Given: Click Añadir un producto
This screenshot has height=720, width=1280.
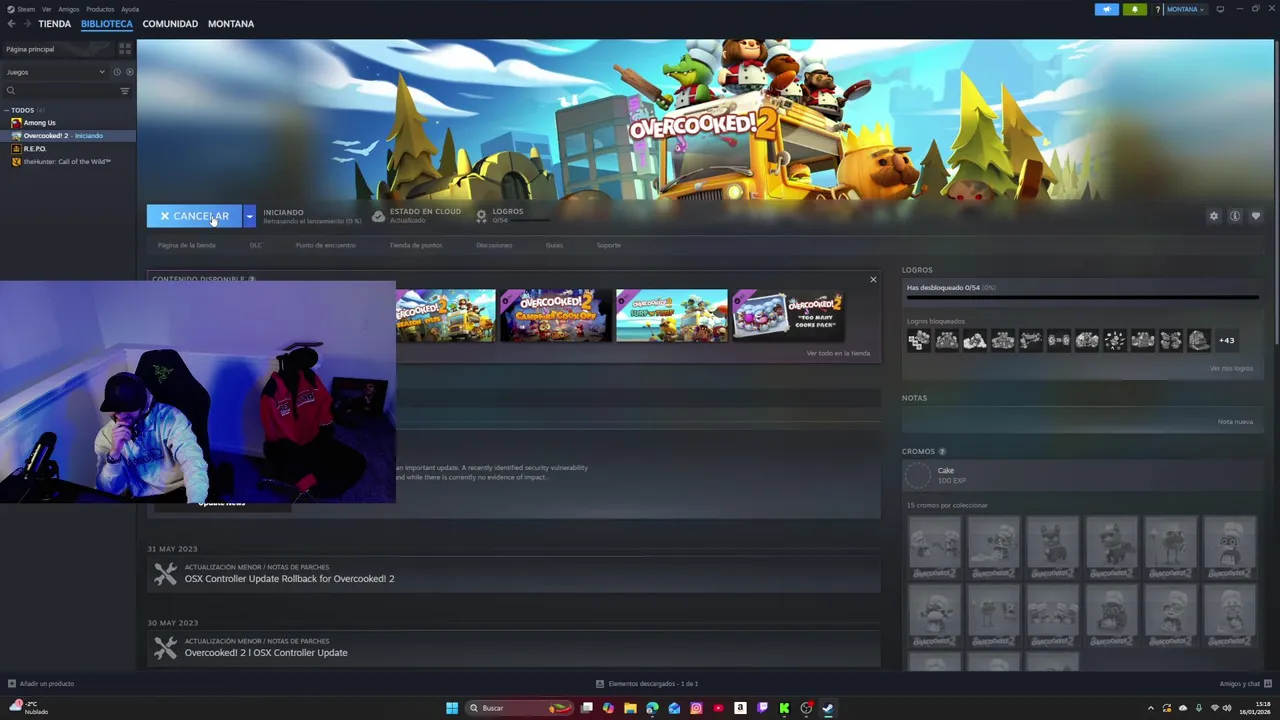Looking at the screenshot, I should click(41, 684).
